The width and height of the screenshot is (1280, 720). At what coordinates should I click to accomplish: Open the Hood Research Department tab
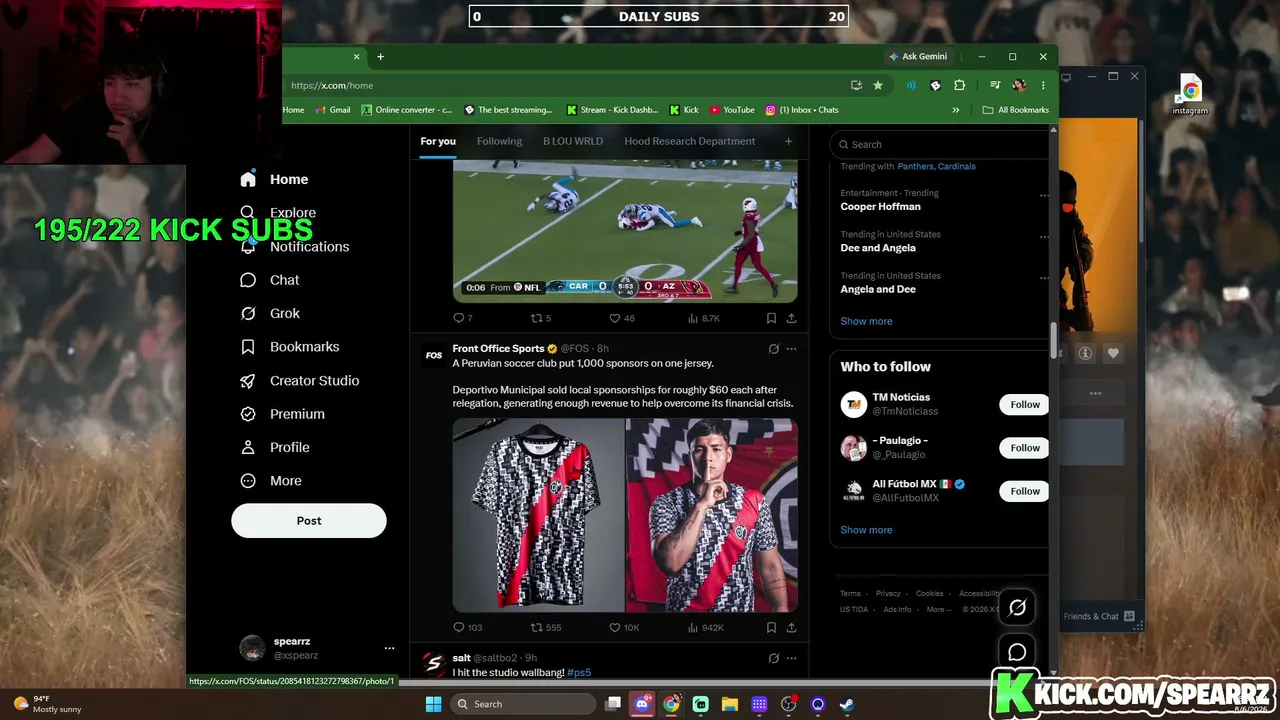tap(690, 141)
